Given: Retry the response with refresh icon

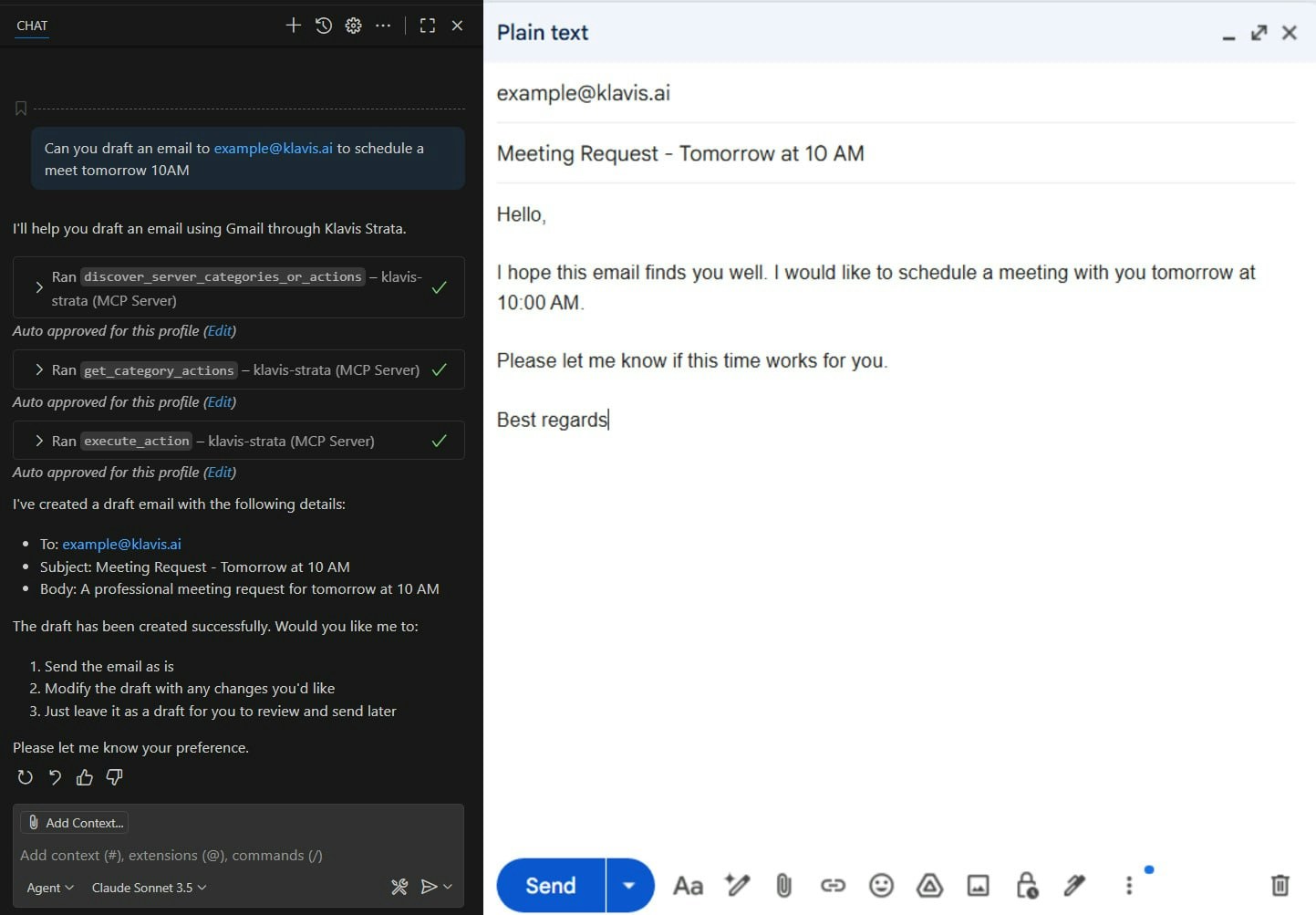Looking at the screenshot, I should [x=26, y=777].
